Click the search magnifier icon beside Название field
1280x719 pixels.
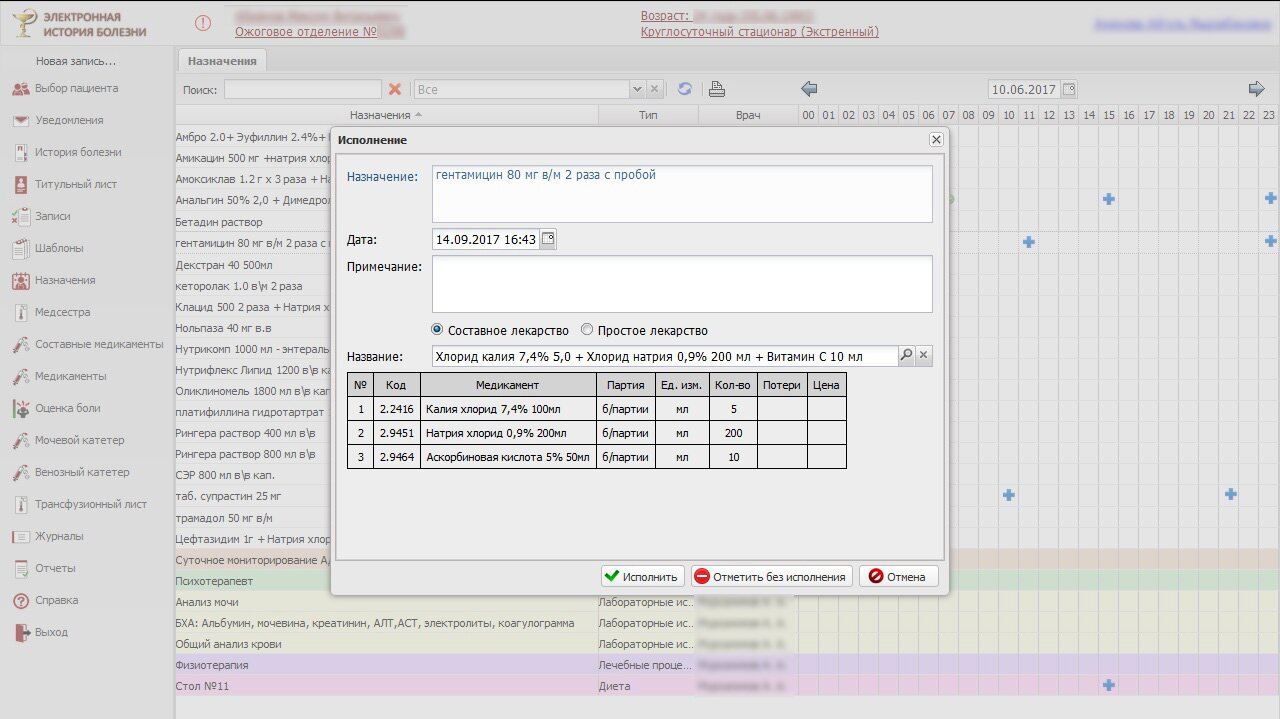coord(906,356)
